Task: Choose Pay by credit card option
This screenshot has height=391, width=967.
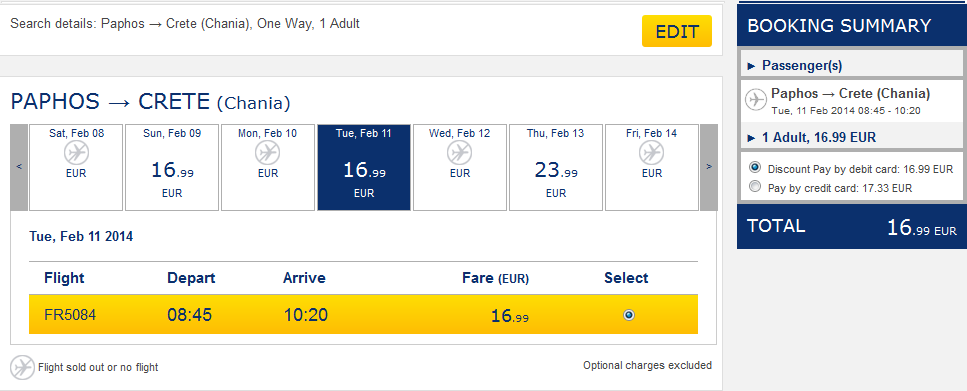Action: pyautogui.click(x=754, y=187)
